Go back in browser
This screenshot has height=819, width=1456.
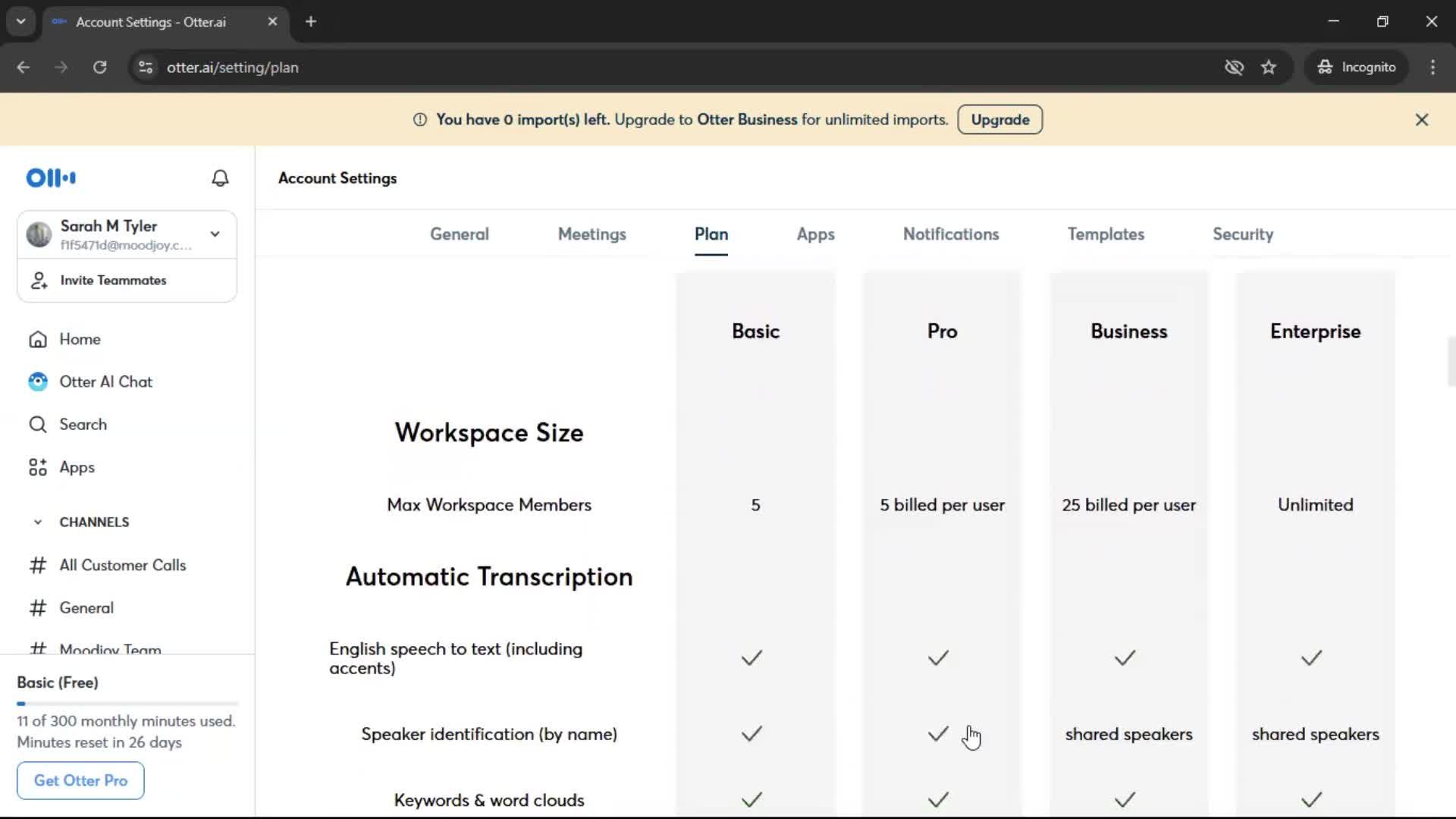24,67
